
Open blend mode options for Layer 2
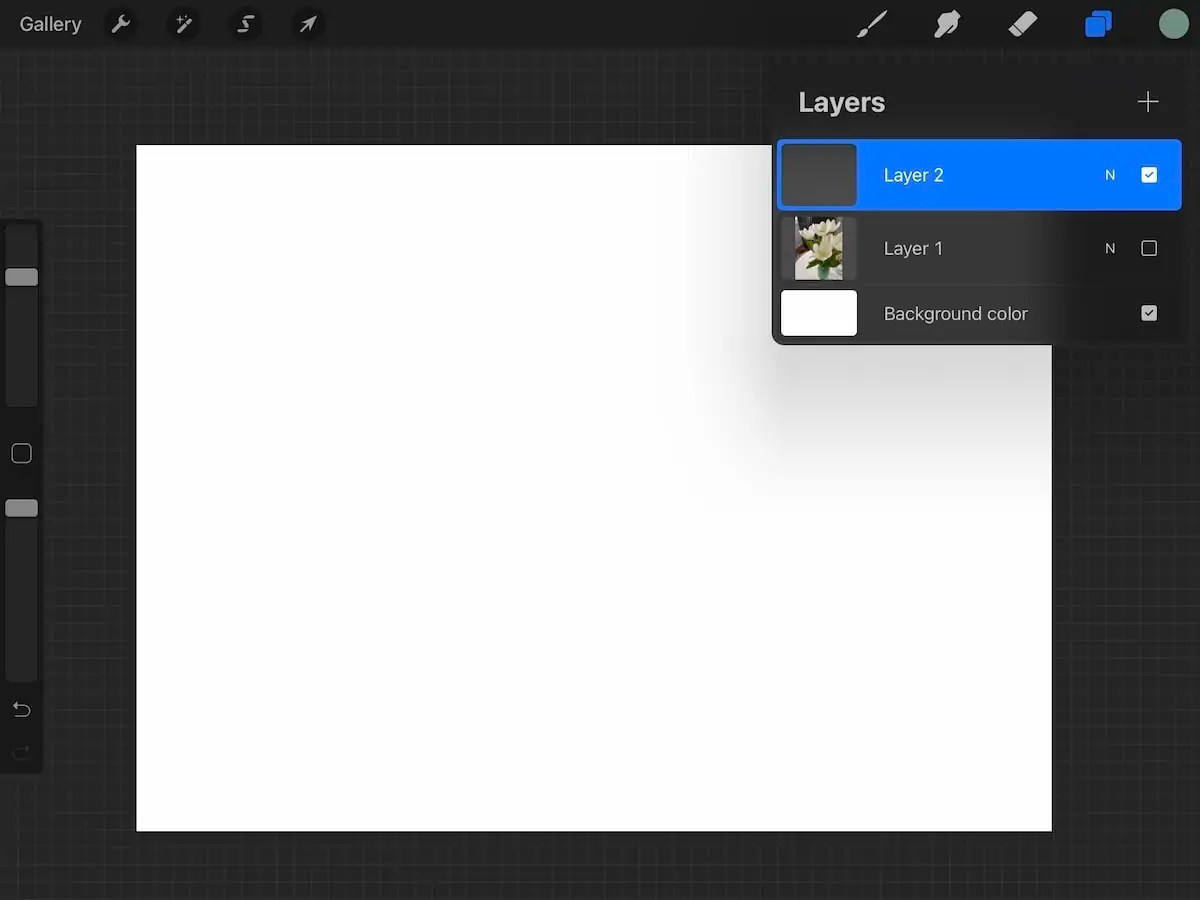1109,174
